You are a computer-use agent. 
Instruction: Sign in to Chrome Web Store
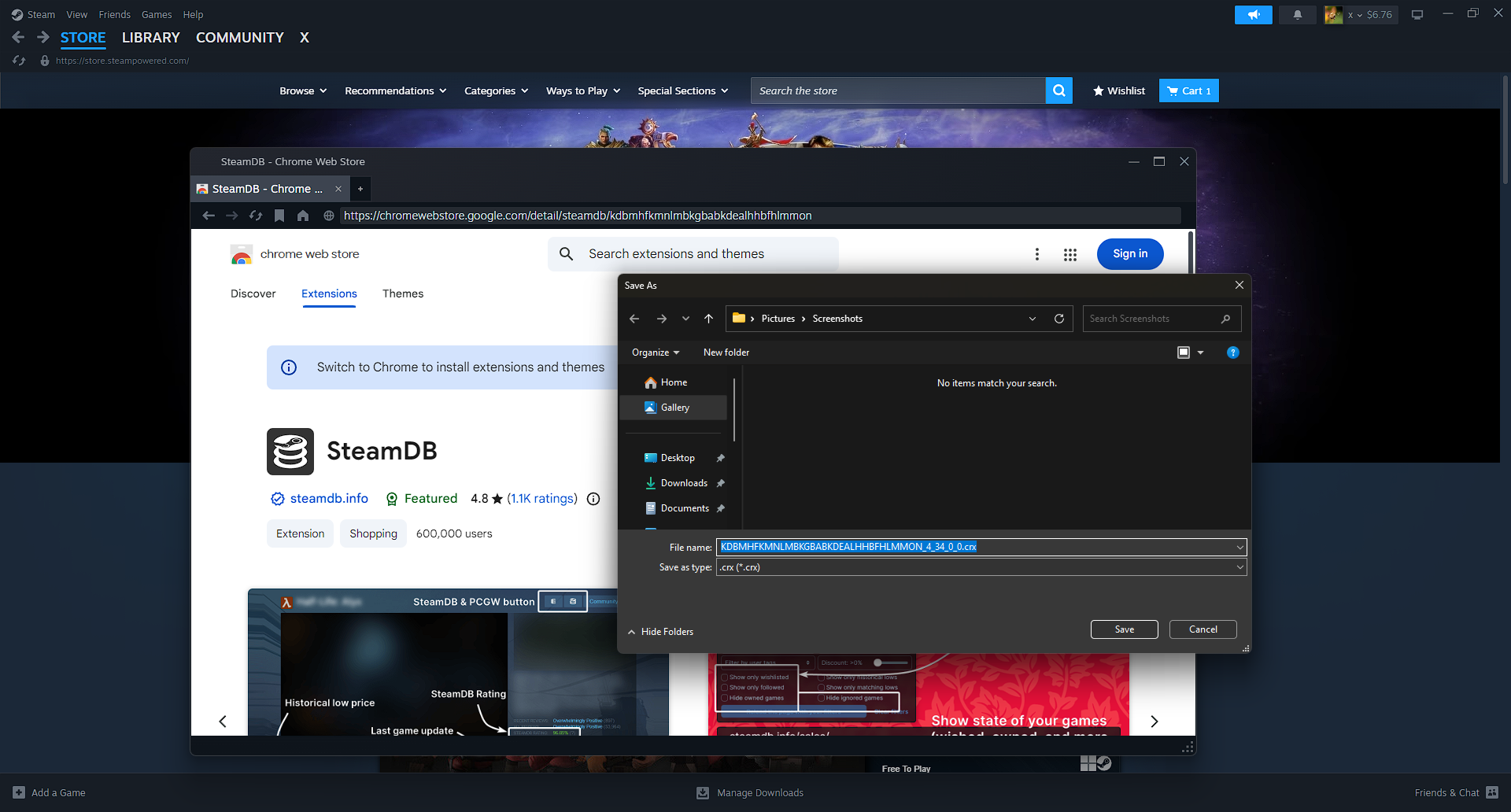pyautogui.click(x=1130, y=254)
